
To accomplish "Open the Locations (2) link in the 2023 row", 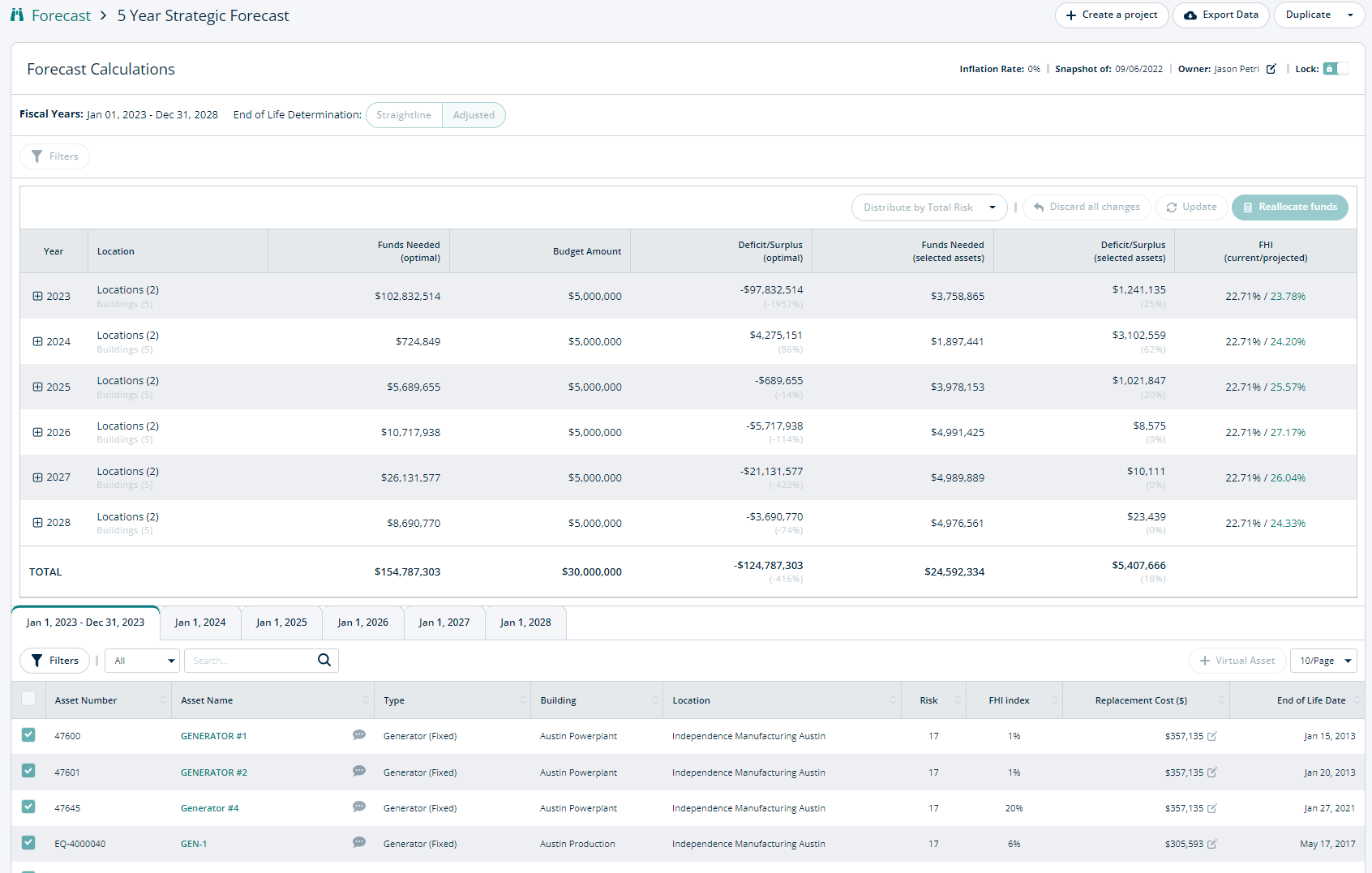I will [x=127, y=289].
